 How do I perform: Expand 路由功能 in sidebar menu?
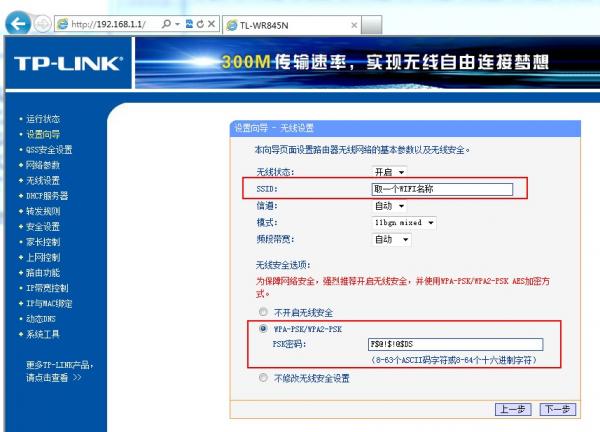point(43,273)
